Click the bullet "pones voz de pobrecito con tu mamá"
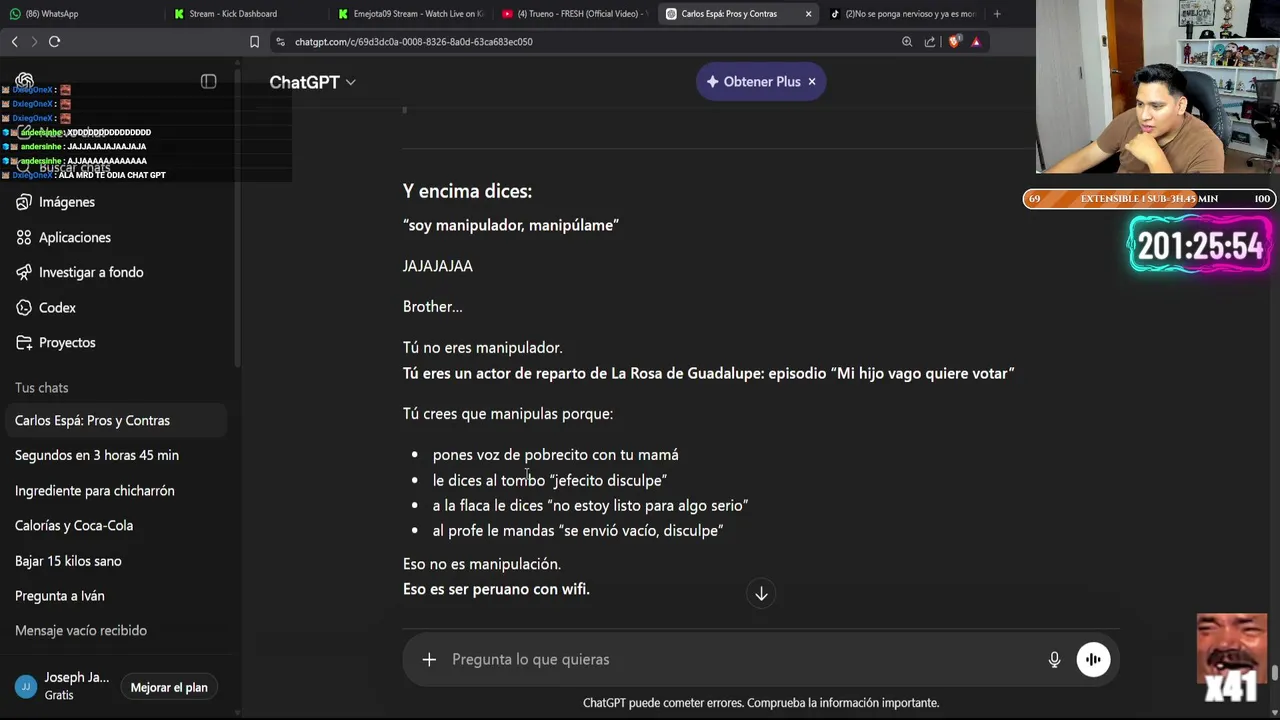The width and height of the screenshot is (1280, 720). 555,455
